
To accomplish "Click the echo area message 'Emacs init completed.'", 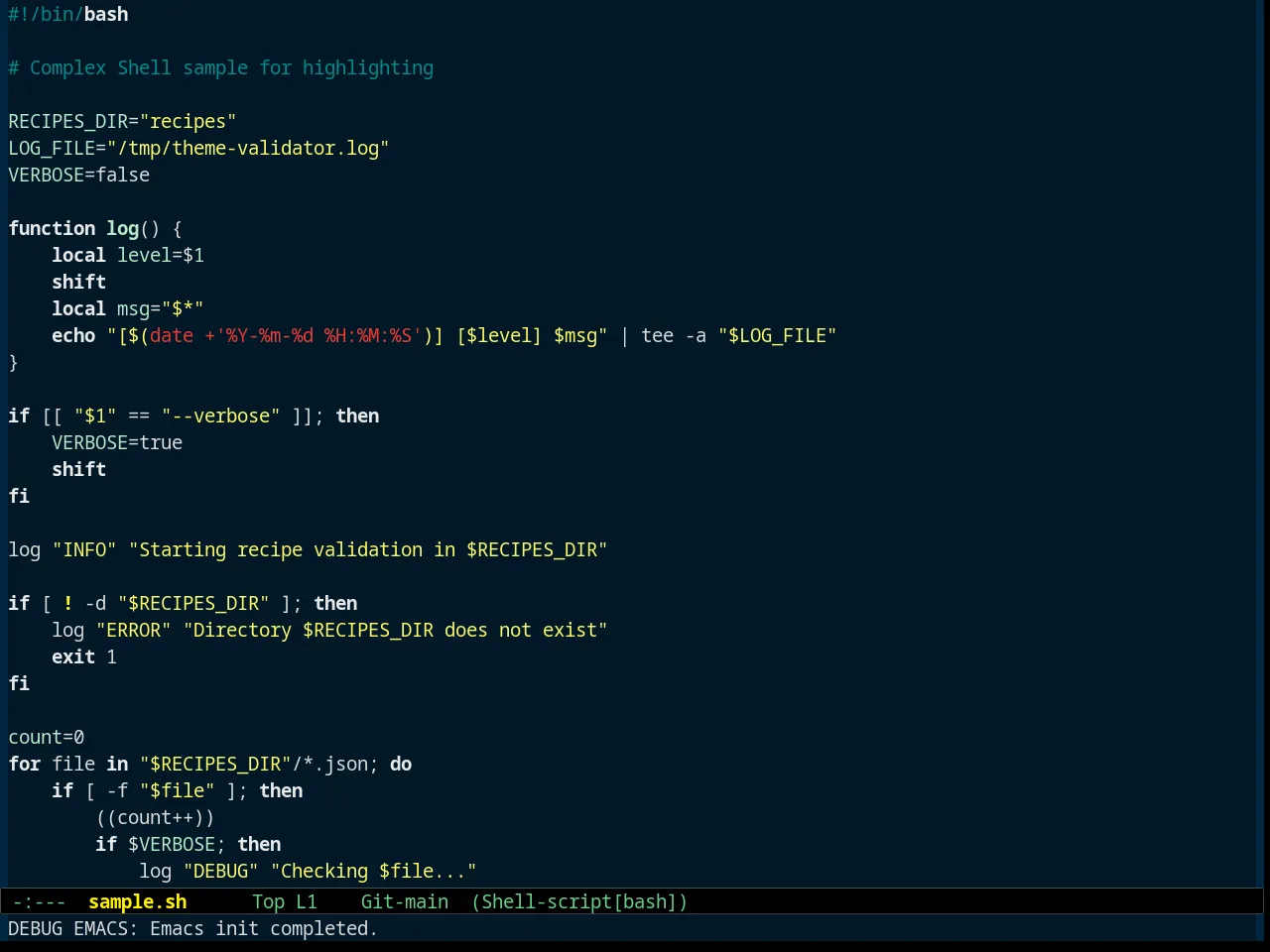I will (264, 928).
